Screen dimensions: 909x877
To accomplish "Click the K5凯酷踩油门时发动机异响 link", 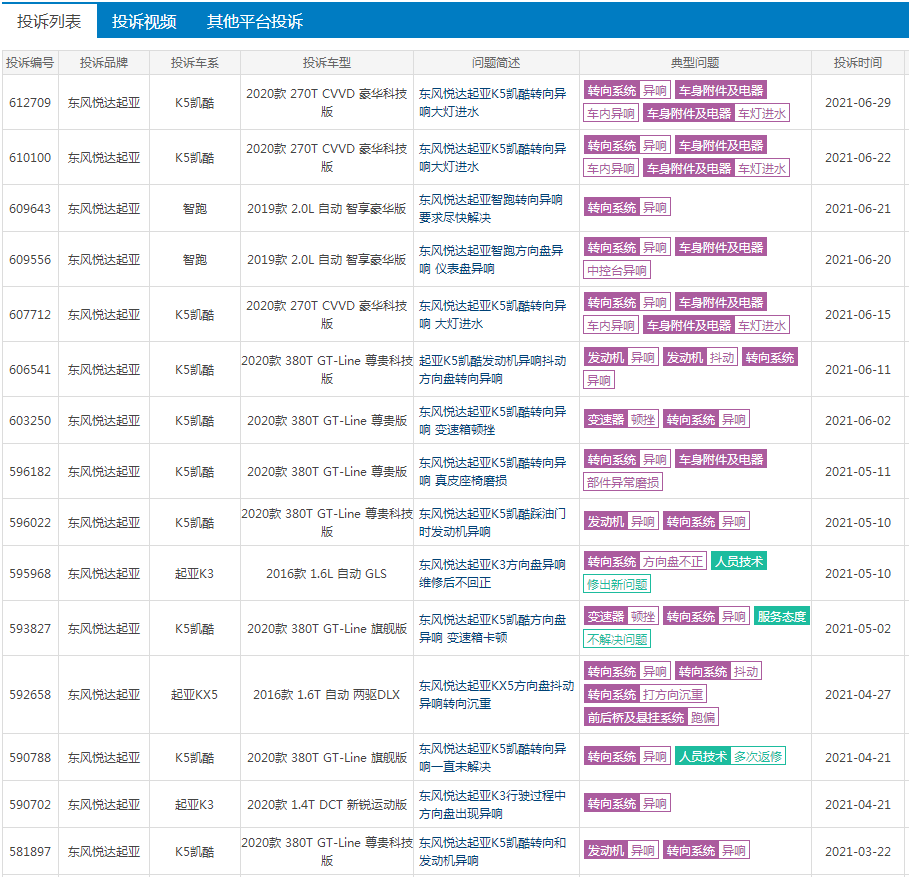I will coord(492,522).
